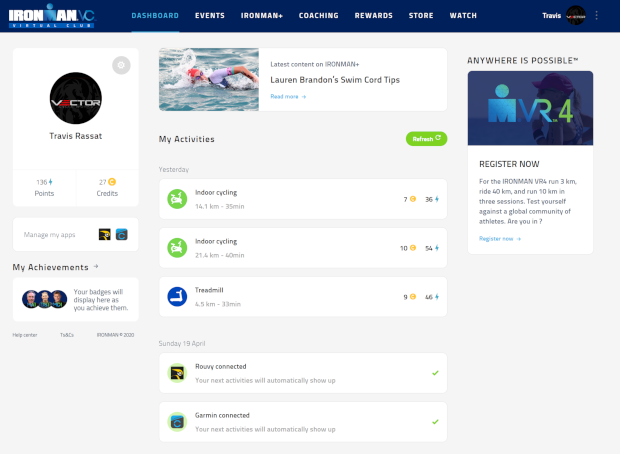Open Travis user avatar menu

point(575,16)
